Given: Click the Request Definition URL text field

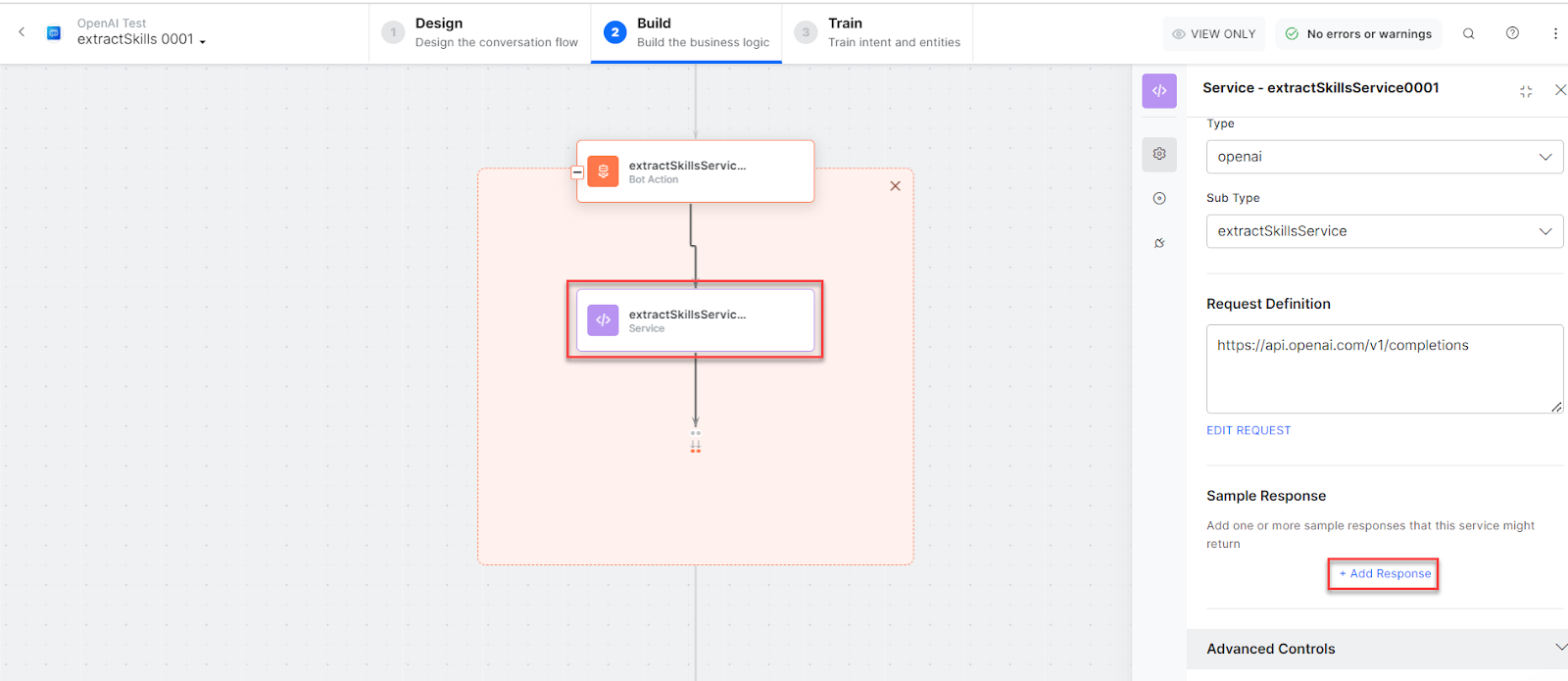Looking at the screenshot, I should pos(1384,368).
